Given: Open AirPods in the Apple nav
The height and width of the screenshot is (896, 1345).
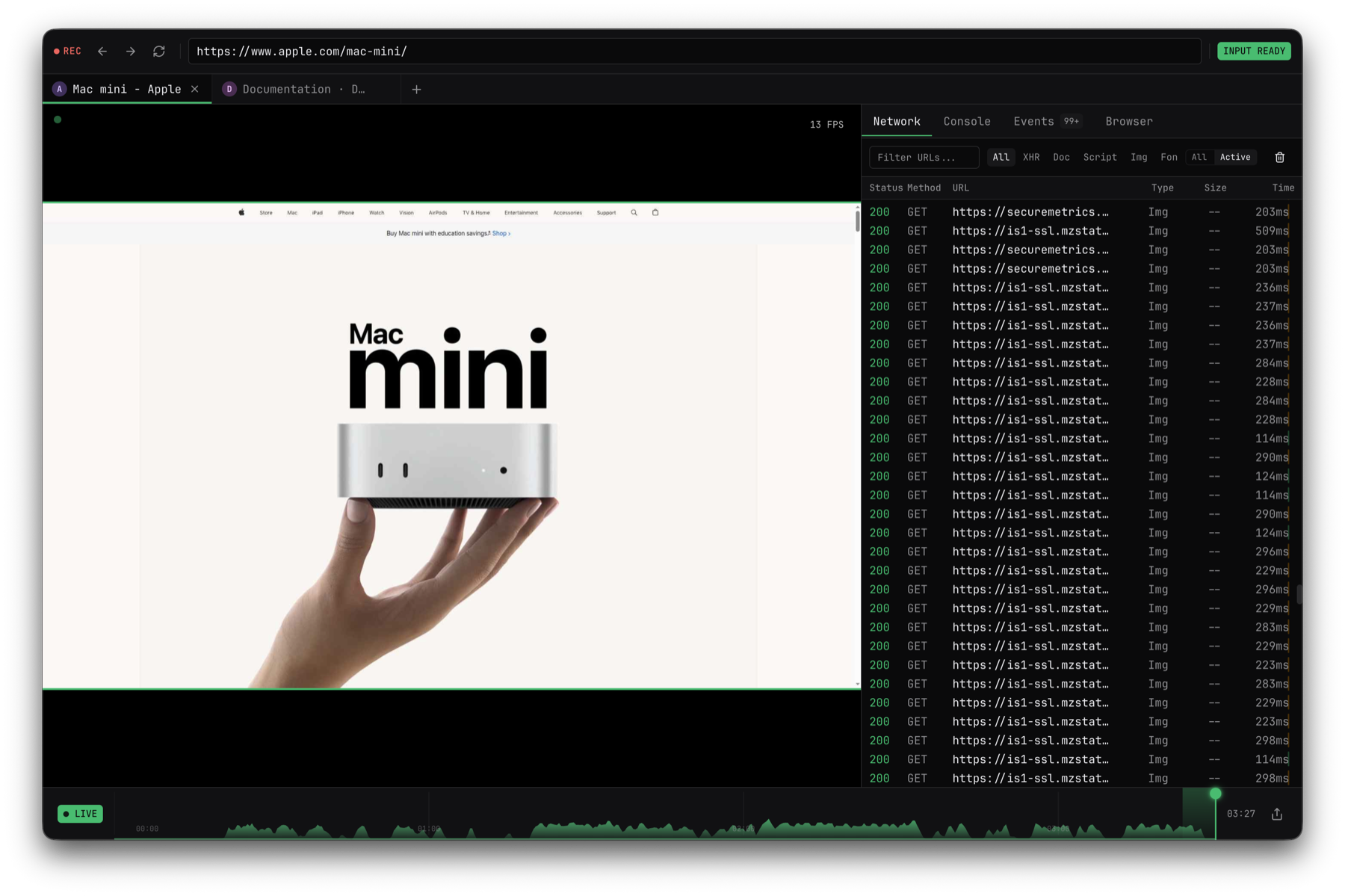Looking at the screenshot, I should click(438, 212).
